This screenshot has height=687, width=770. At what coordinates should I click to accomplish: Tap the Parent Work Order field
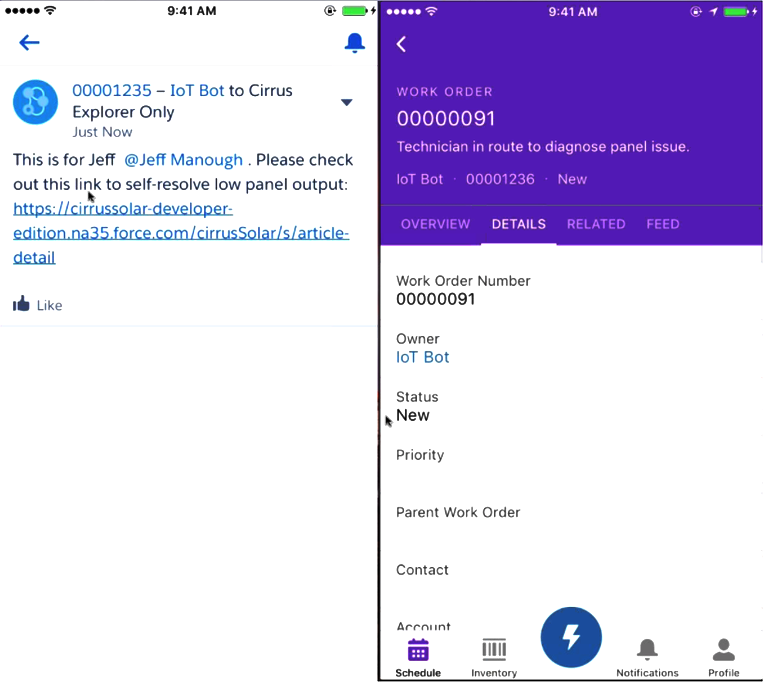coord(458,512)
